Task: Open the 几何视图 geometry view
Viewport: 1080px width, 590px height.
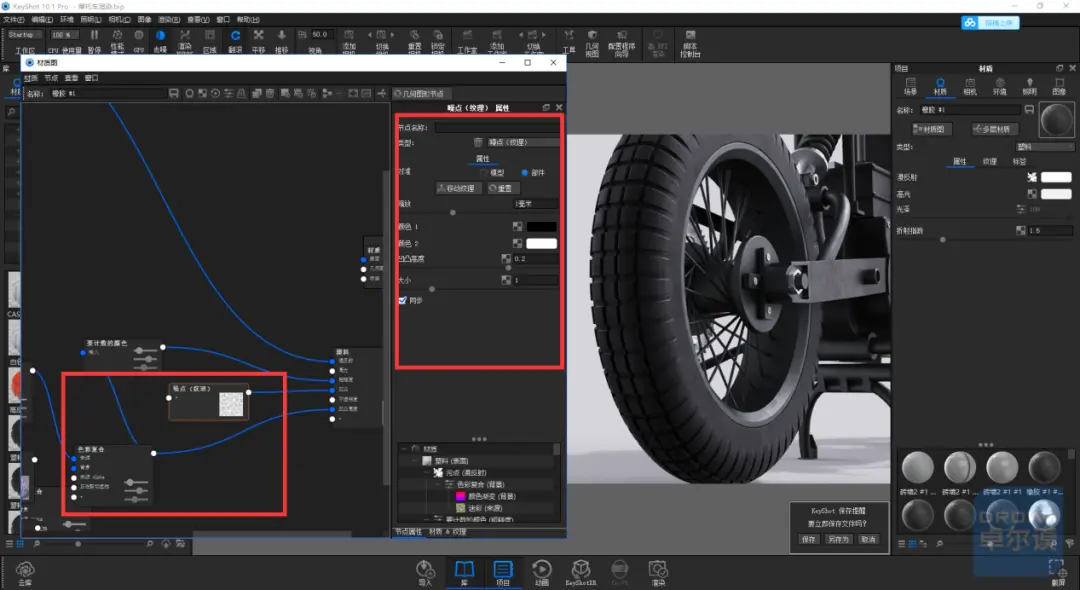Action: click(x=592, y=43)
